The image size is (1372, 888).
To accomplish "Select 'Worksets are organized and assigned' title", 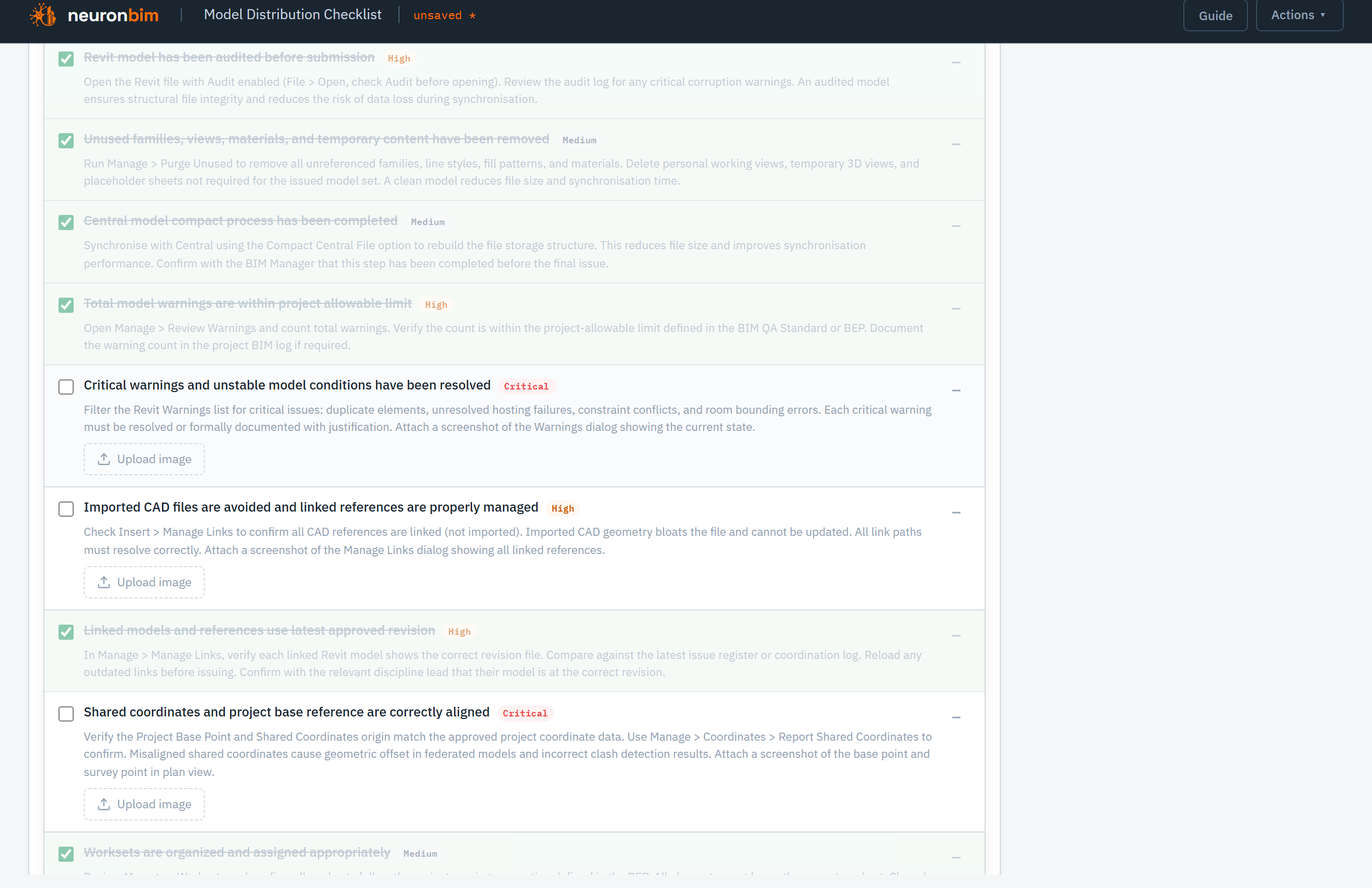I will pos(237,853).
